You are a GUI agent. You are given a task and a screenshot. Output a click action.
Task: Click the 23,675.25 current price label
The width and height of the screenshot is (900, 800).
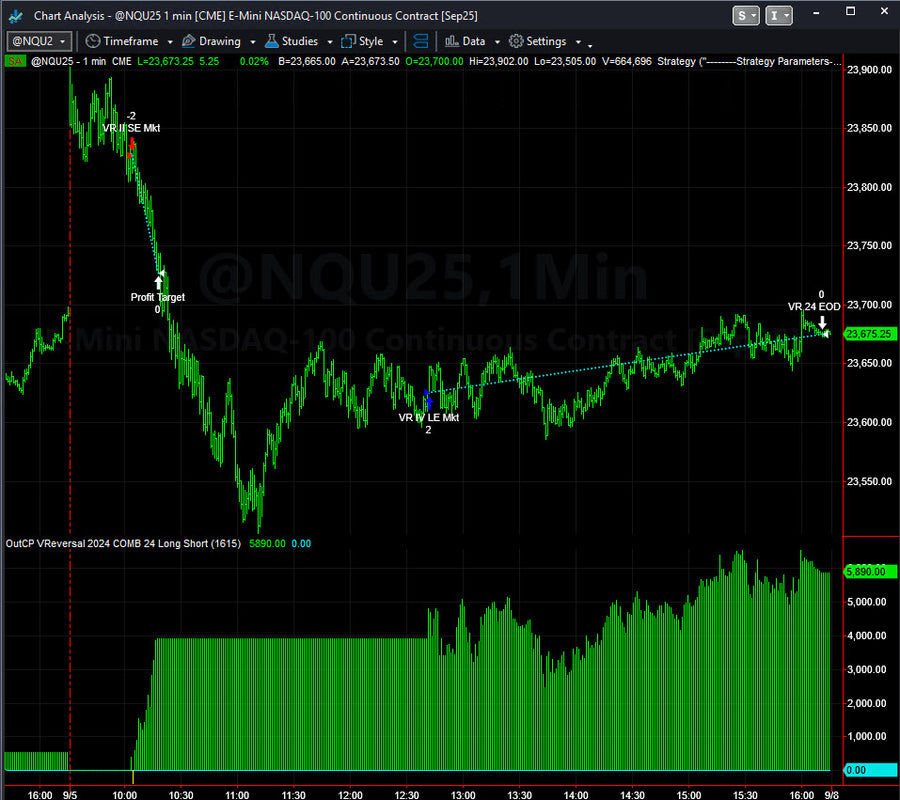click(869, 334)
